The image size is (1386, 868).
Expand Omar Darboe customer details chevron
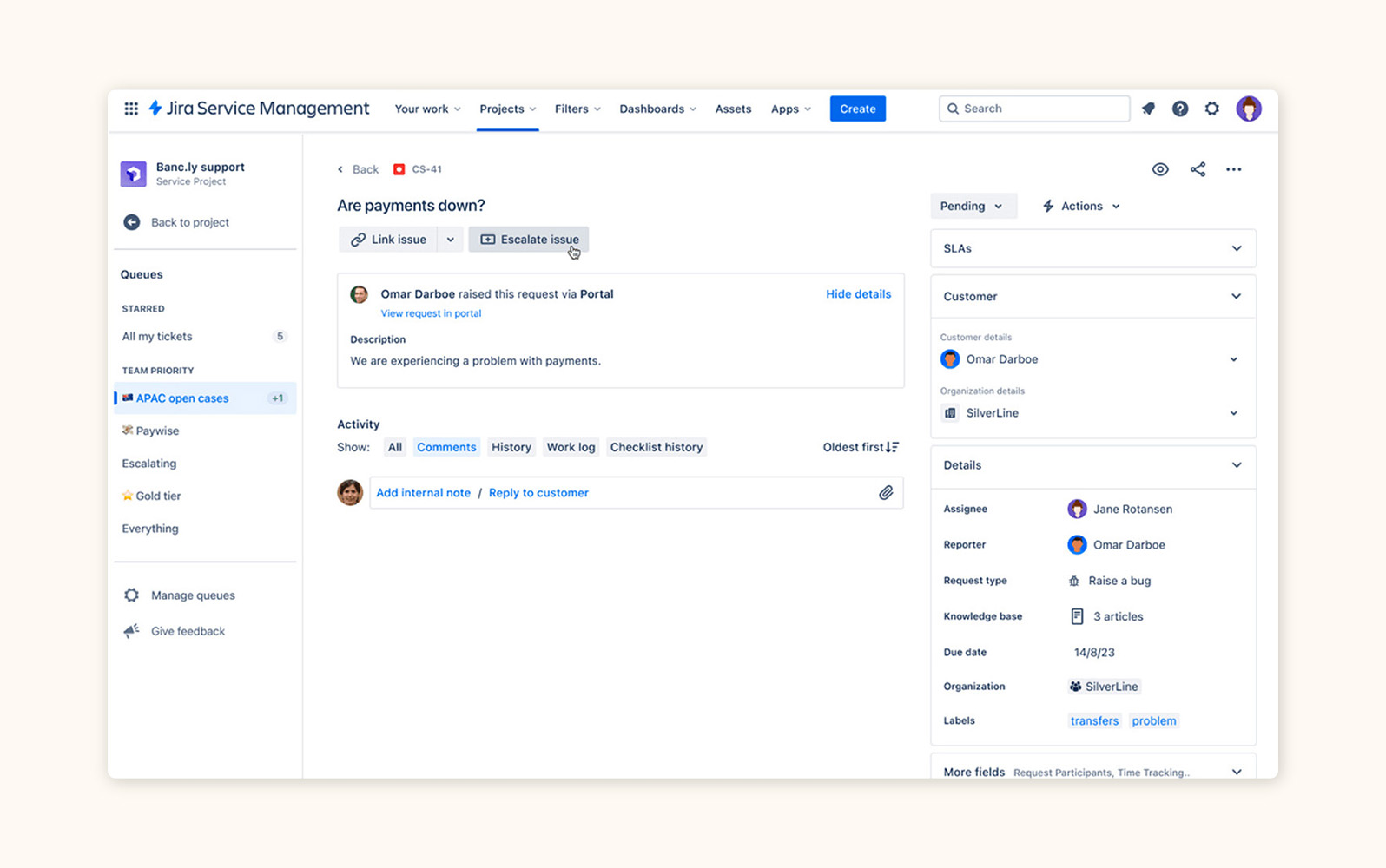1234,359
